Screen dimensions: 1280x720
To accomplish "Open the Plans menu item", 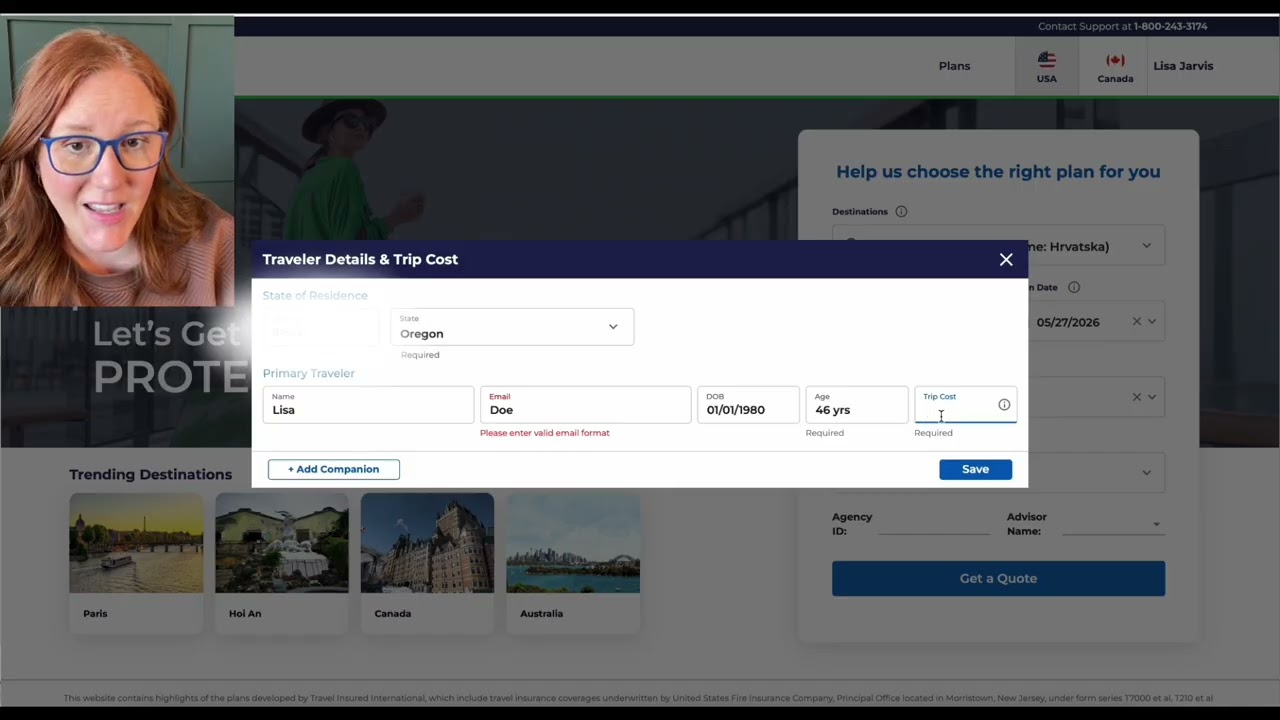I will coord(954,66).
